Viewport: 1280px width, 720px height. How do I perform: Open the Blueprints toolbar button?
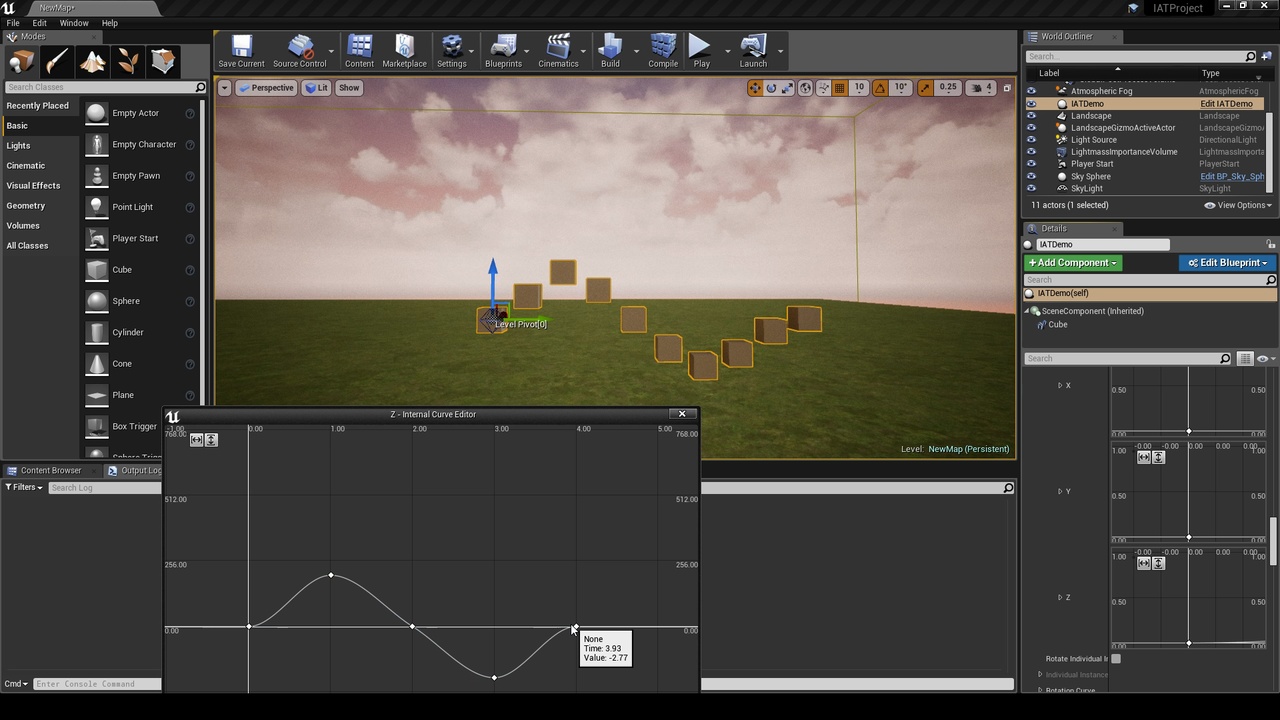(503, 51)
